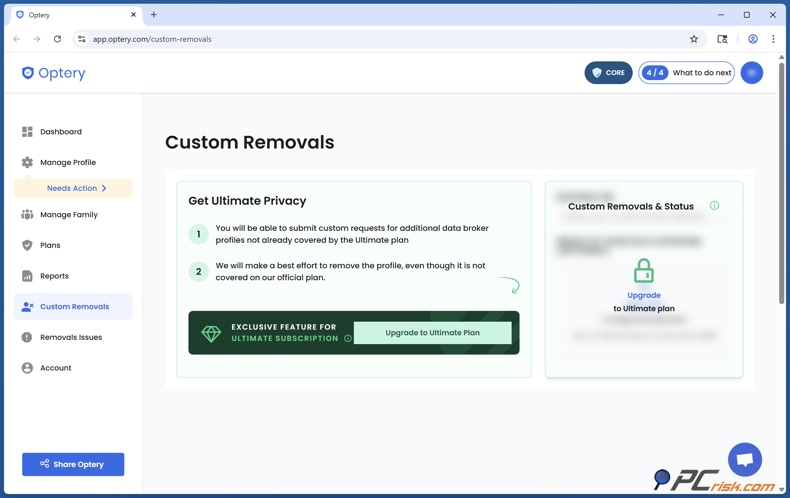
Task: Open the Dashboard sidebar item
Action: [60, 132]
